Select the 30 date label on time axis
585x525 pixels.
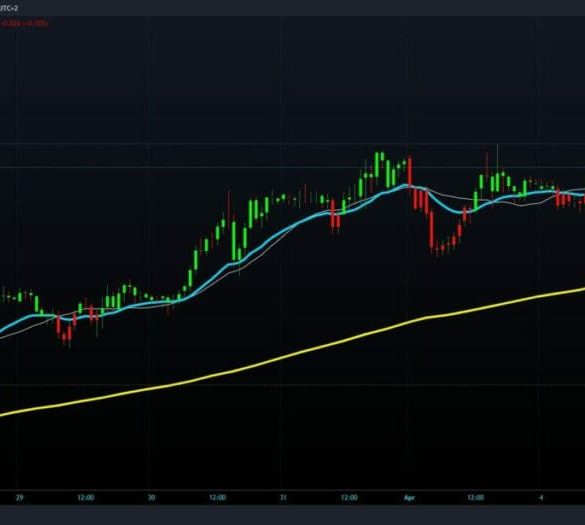tap(151, 498)
